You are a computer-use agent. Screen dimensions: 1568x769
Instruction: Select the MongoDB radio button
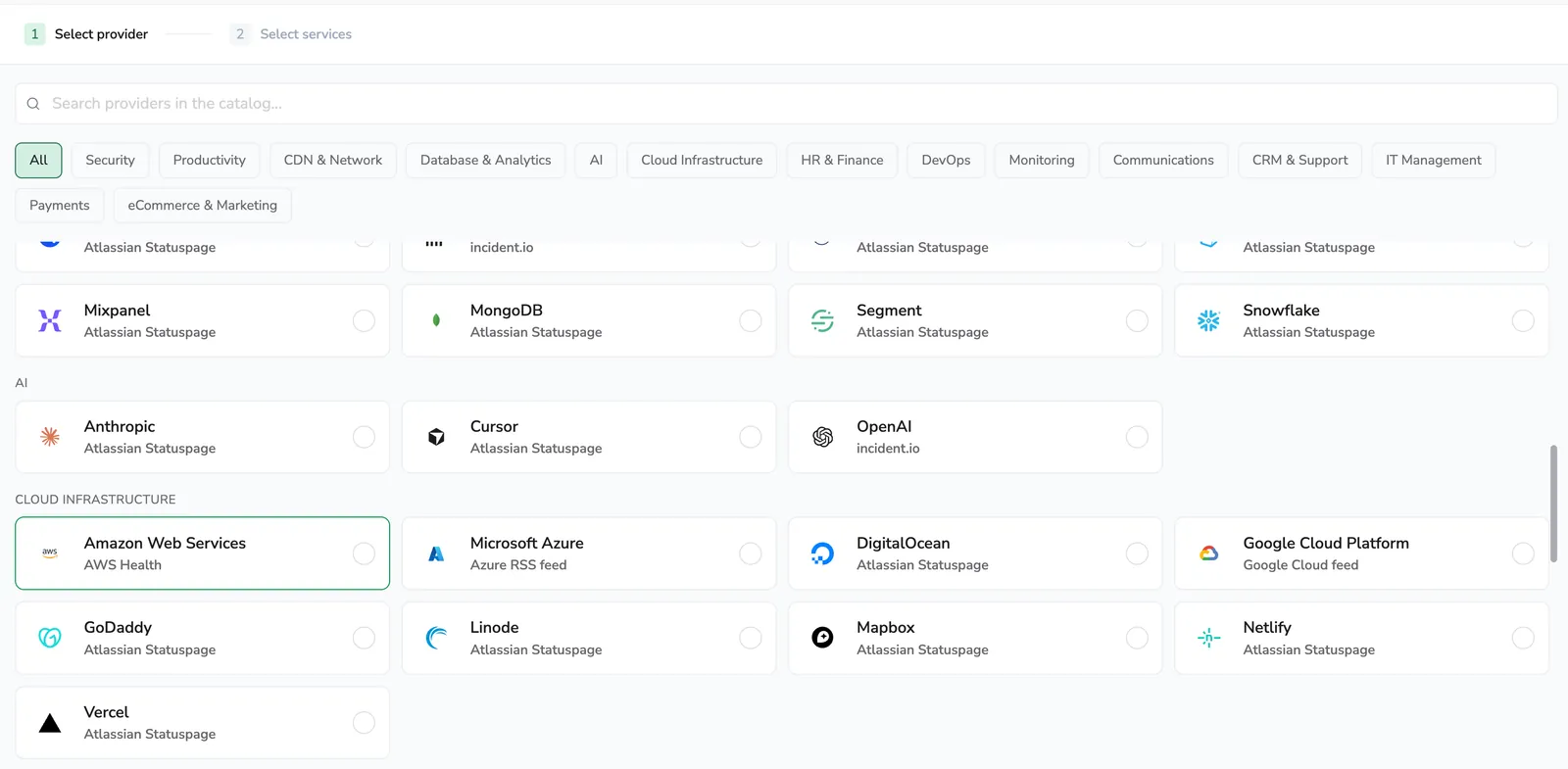point(751,320)
